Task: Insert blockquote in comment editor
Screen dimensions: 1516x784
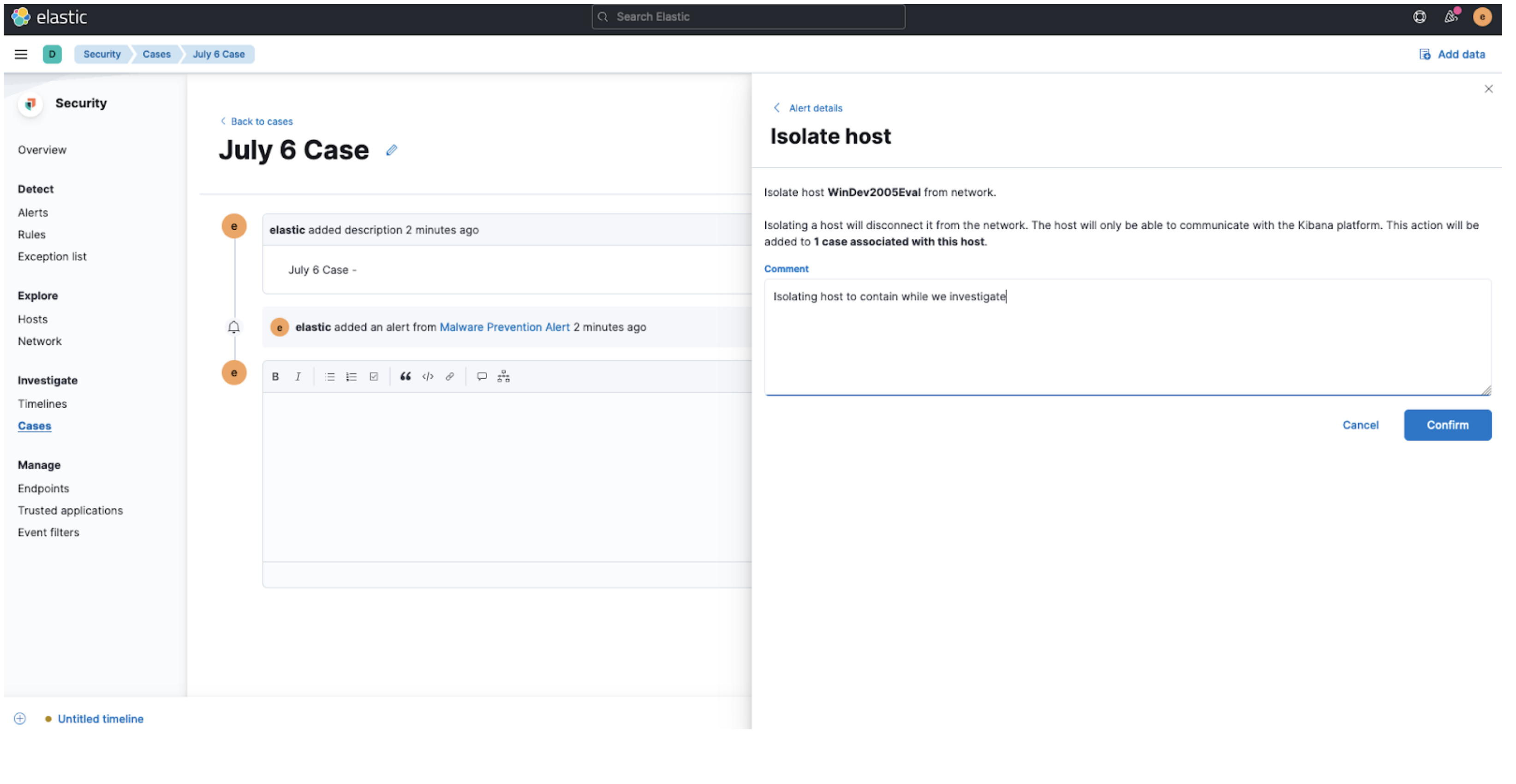Action: pos(406,376)
